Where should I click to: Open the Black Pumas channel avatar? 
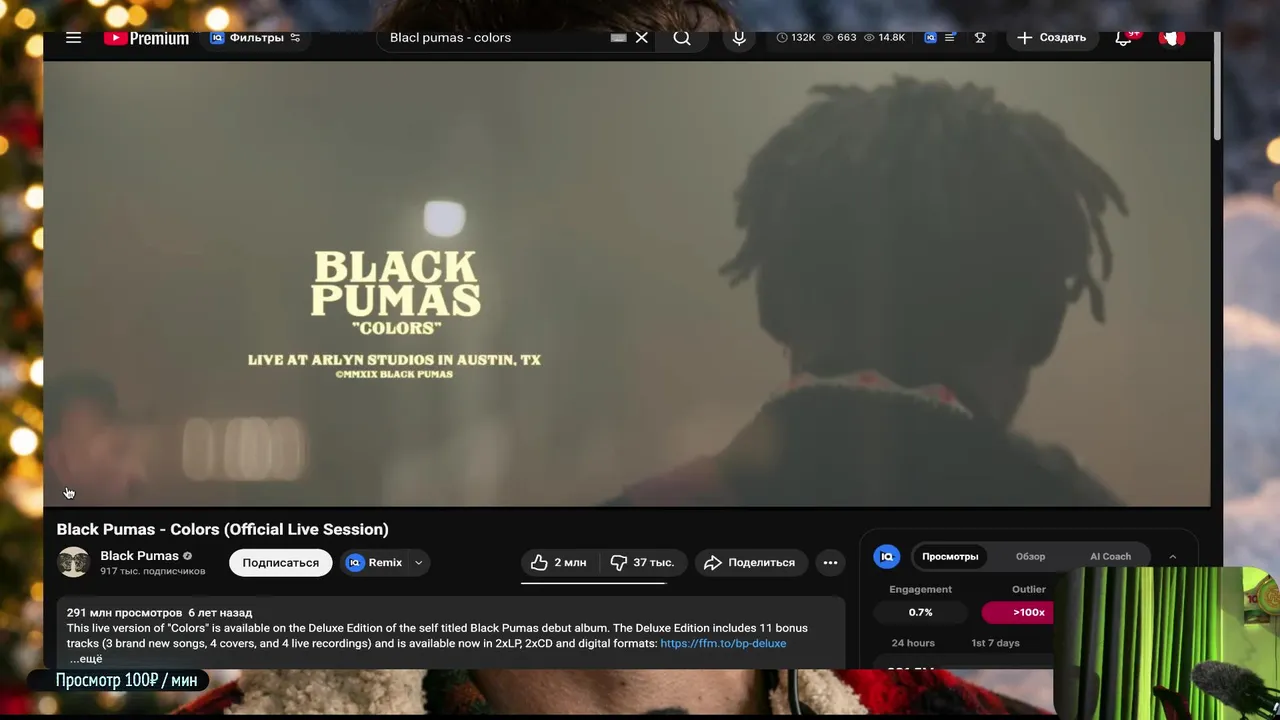pyautogui.click(x=73, y=562)
